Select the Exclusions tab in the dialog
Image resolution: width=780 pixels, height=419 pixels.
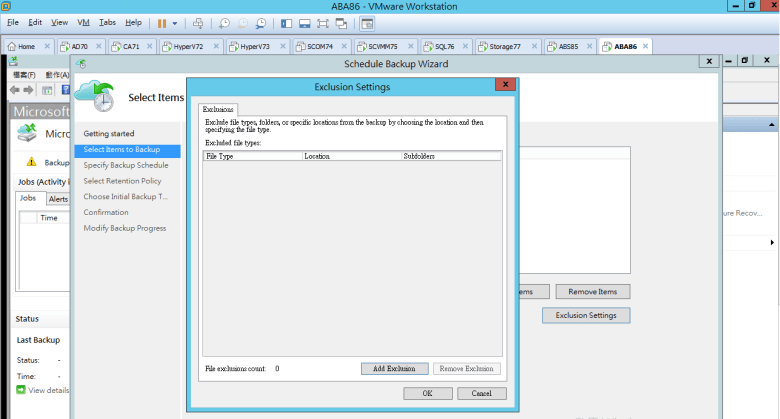[x=217, y=108]
